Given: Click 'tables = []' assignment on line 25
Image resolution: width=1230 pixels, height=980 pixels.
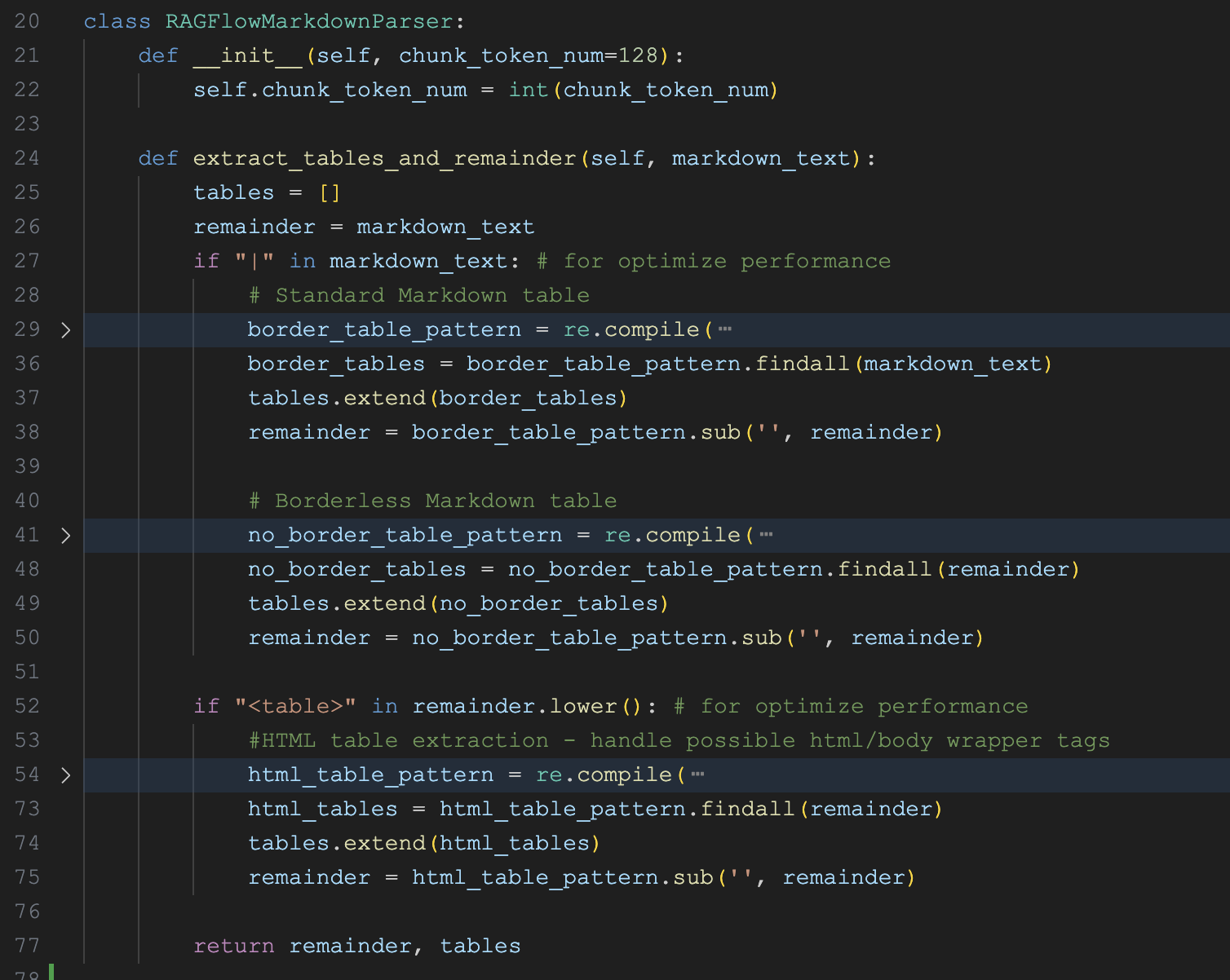Looking at the screenshot, I should click(x=268, y=192).
